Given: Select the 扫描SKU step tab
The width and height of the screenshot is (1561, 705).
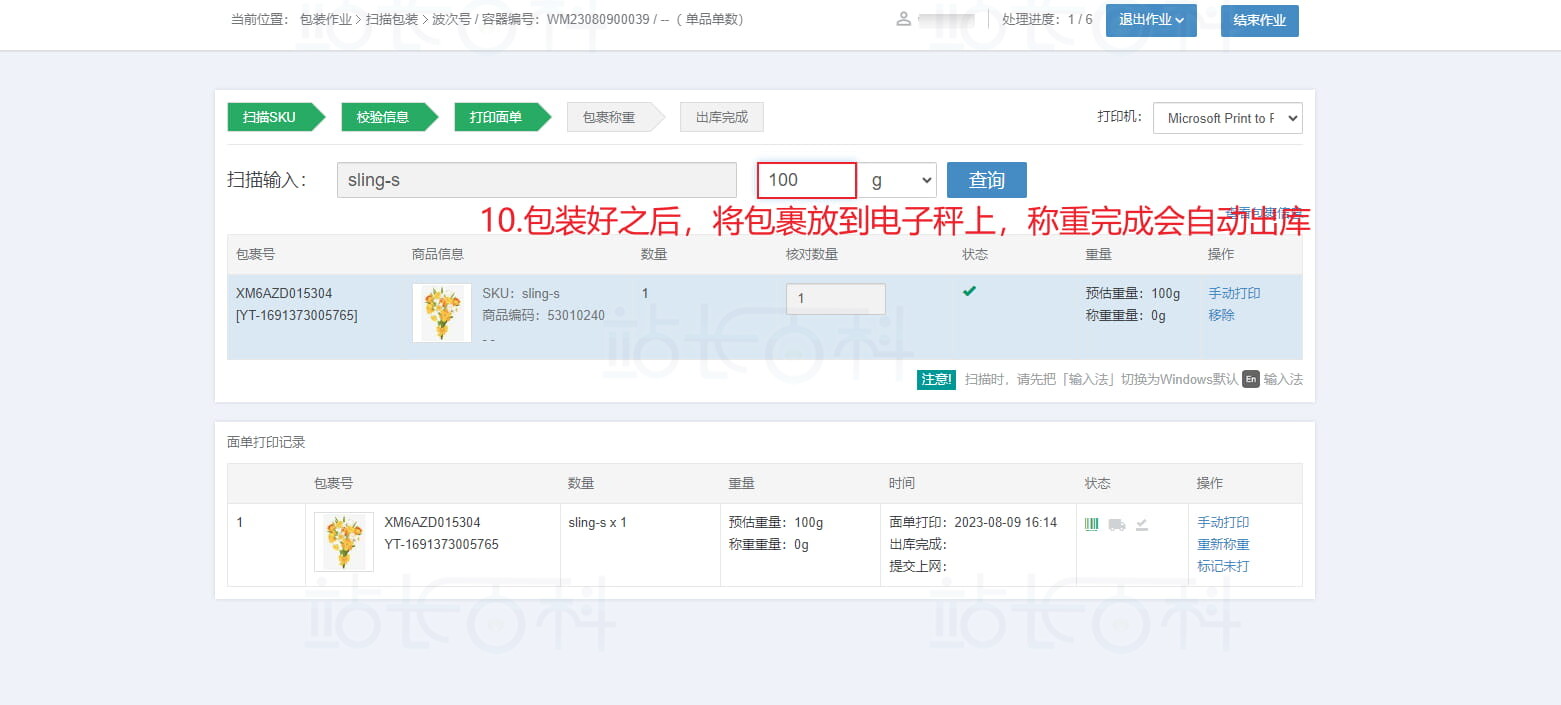Looking at the screenshot, I should click(270, 117).
